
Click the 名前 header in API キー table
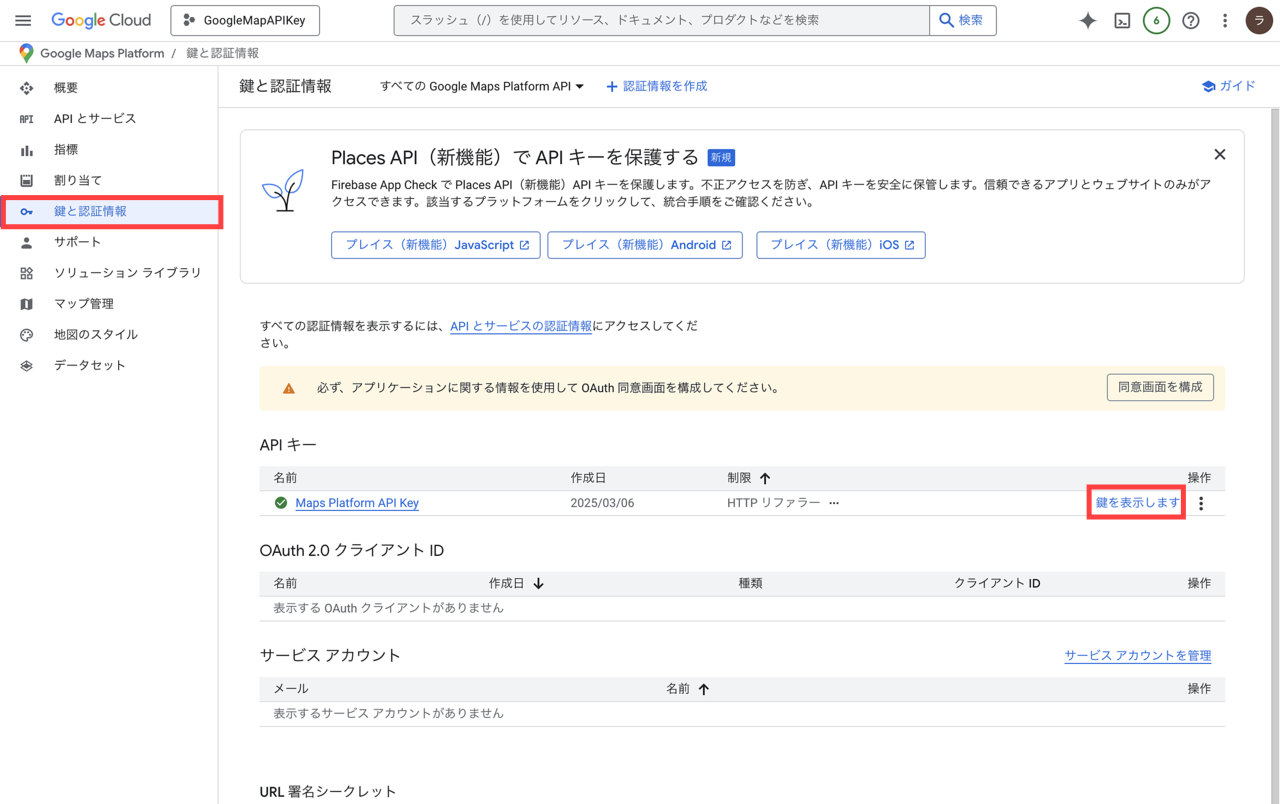[x=285, y=478]
